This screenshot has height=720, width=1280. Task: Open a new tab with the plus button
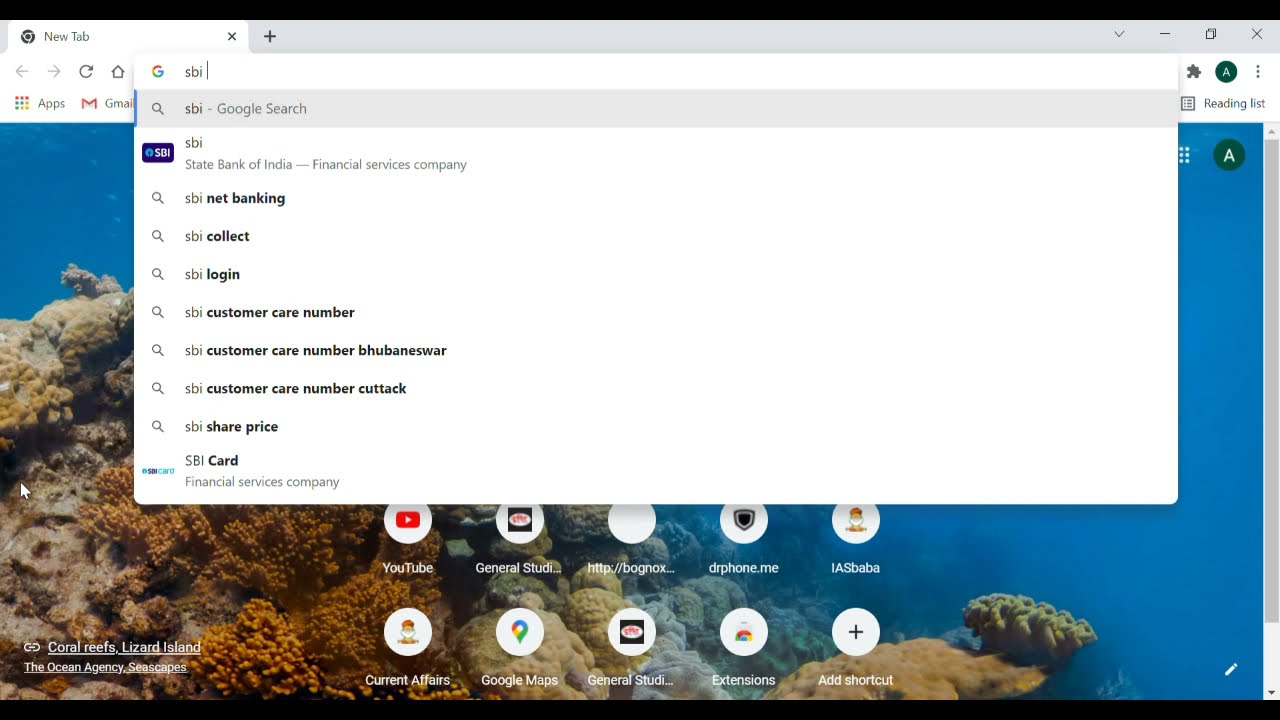pos(270,36)
